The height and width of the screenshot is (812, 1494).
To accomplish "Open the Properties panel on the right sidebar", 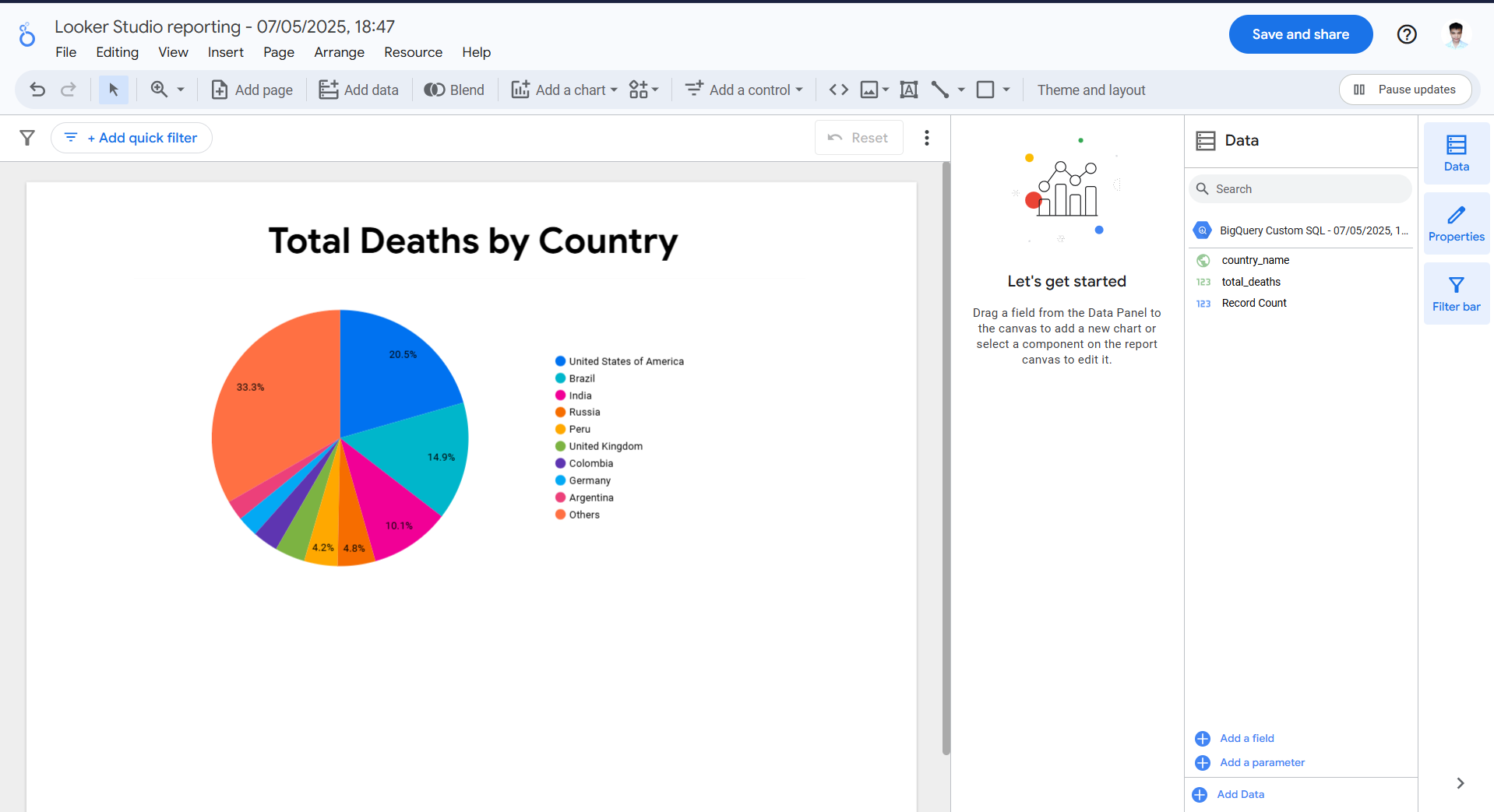I will pos(1456,223).
